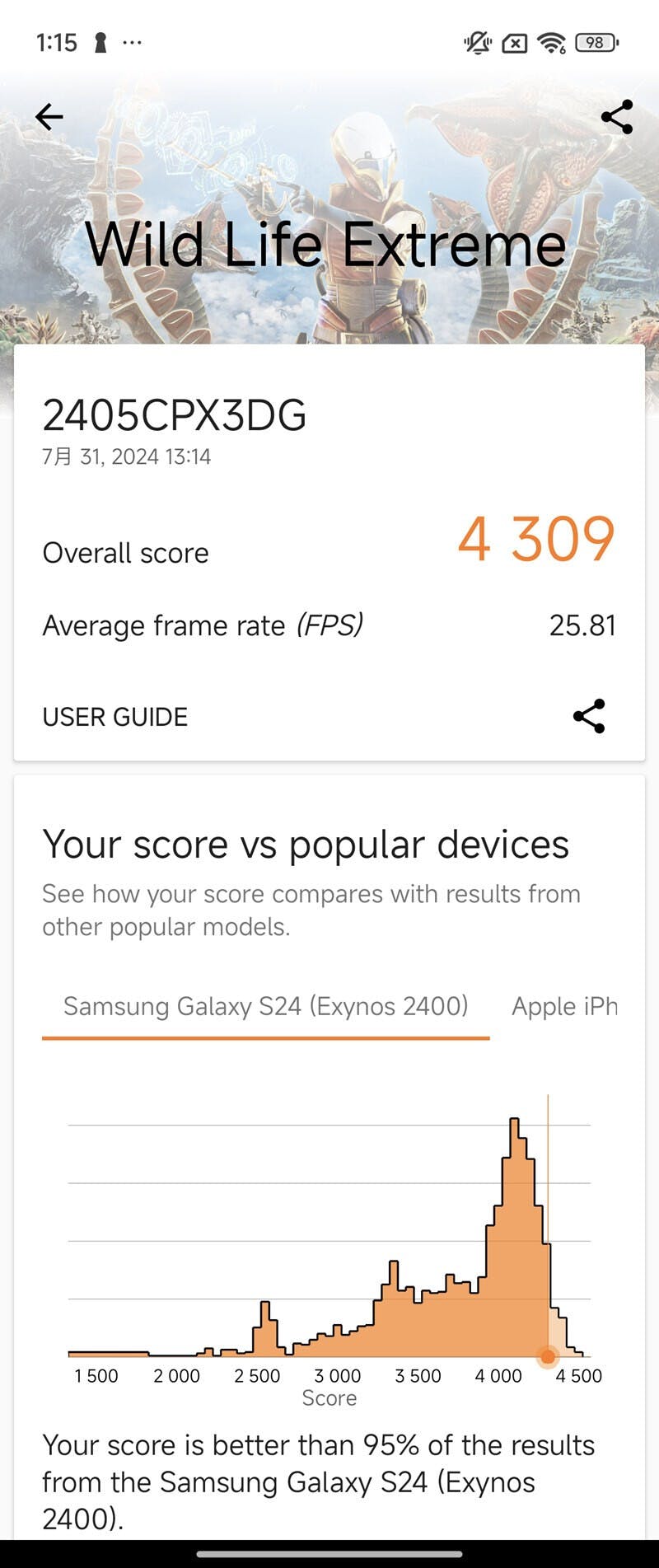This screenshot has height=1568, width=659.
Task: Tap the Wi-Fi status icon
Action: [551, 43]
